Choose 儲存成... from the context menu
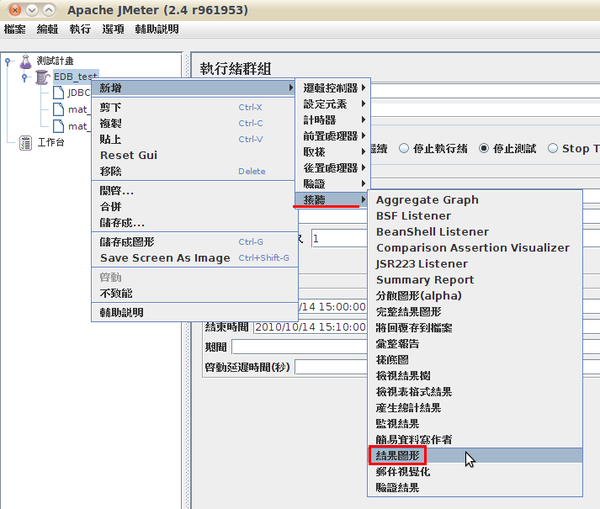 coord(194,223)
